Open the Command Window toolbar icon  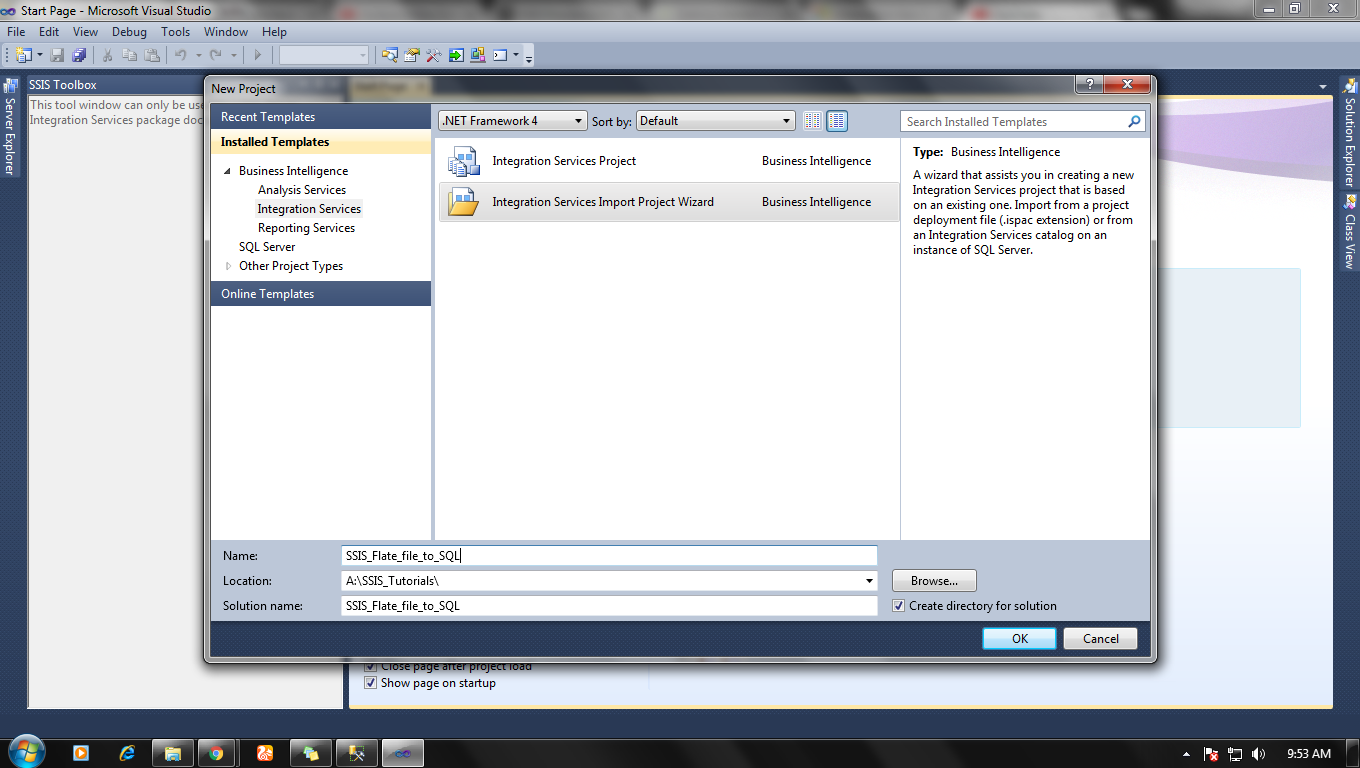point(500,55)
